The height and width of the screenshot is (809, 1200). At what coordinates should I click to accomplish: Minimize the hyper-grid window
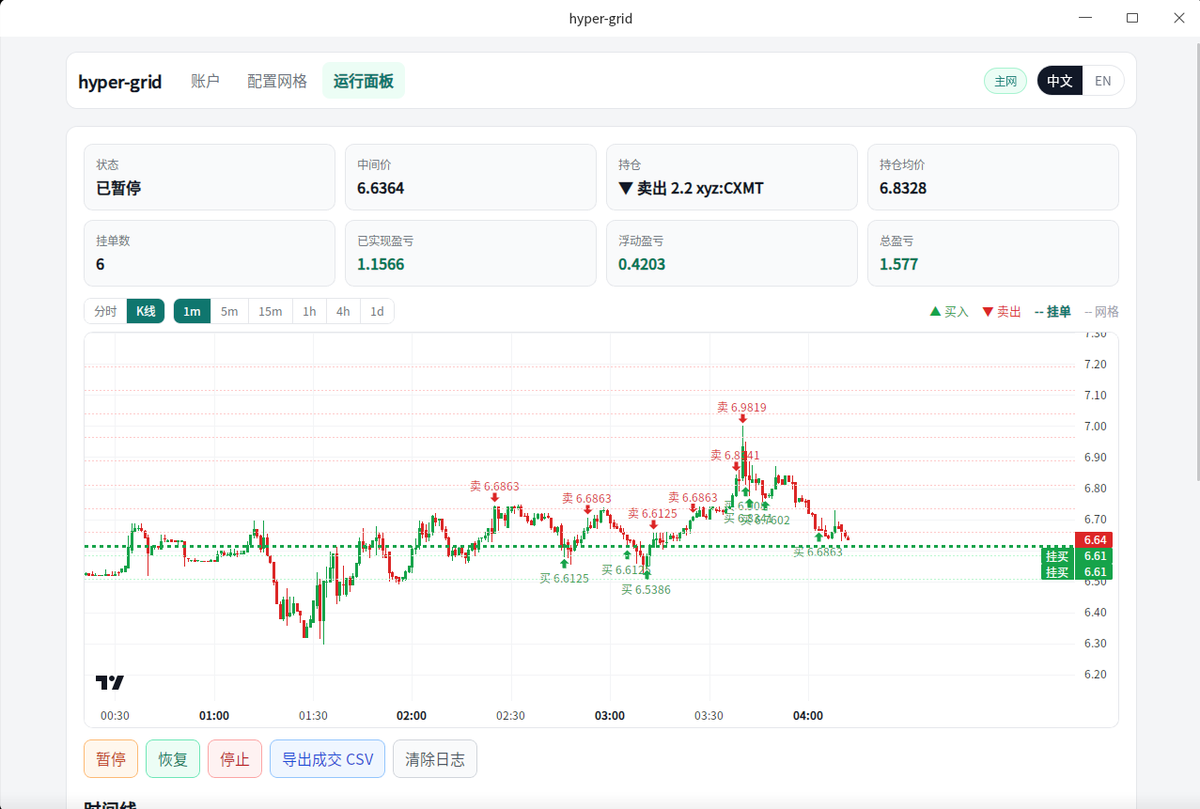pyautogui.click(x=1087, y=18)
